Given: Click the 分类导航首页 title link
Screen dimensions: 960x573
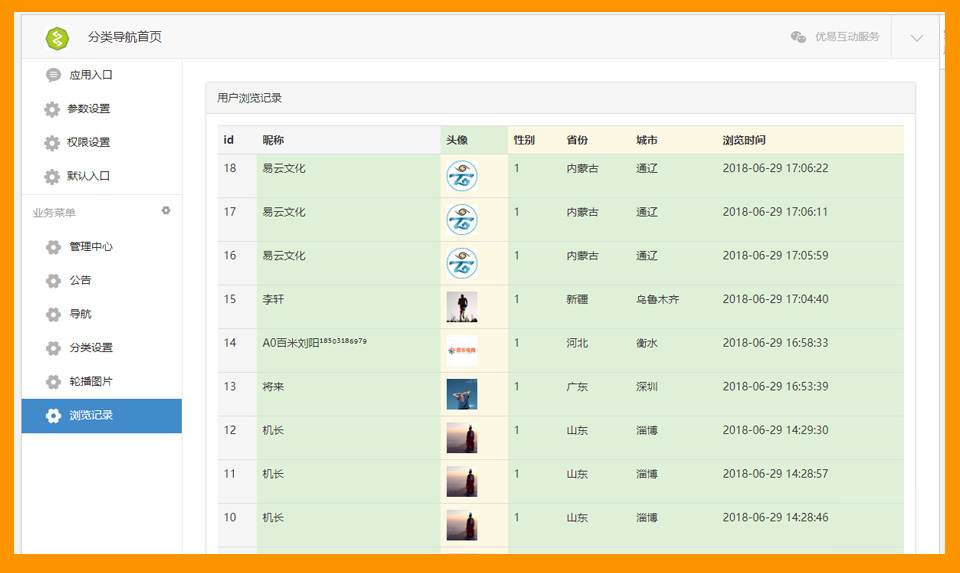Looking at the screenshot, I should 125,37.
